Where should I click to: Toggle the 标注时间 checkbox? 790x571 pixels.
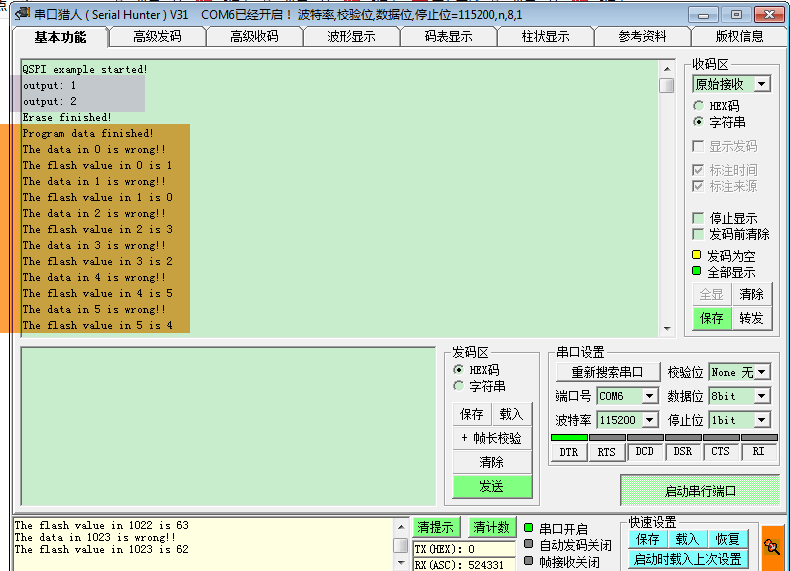pos(698,170)
